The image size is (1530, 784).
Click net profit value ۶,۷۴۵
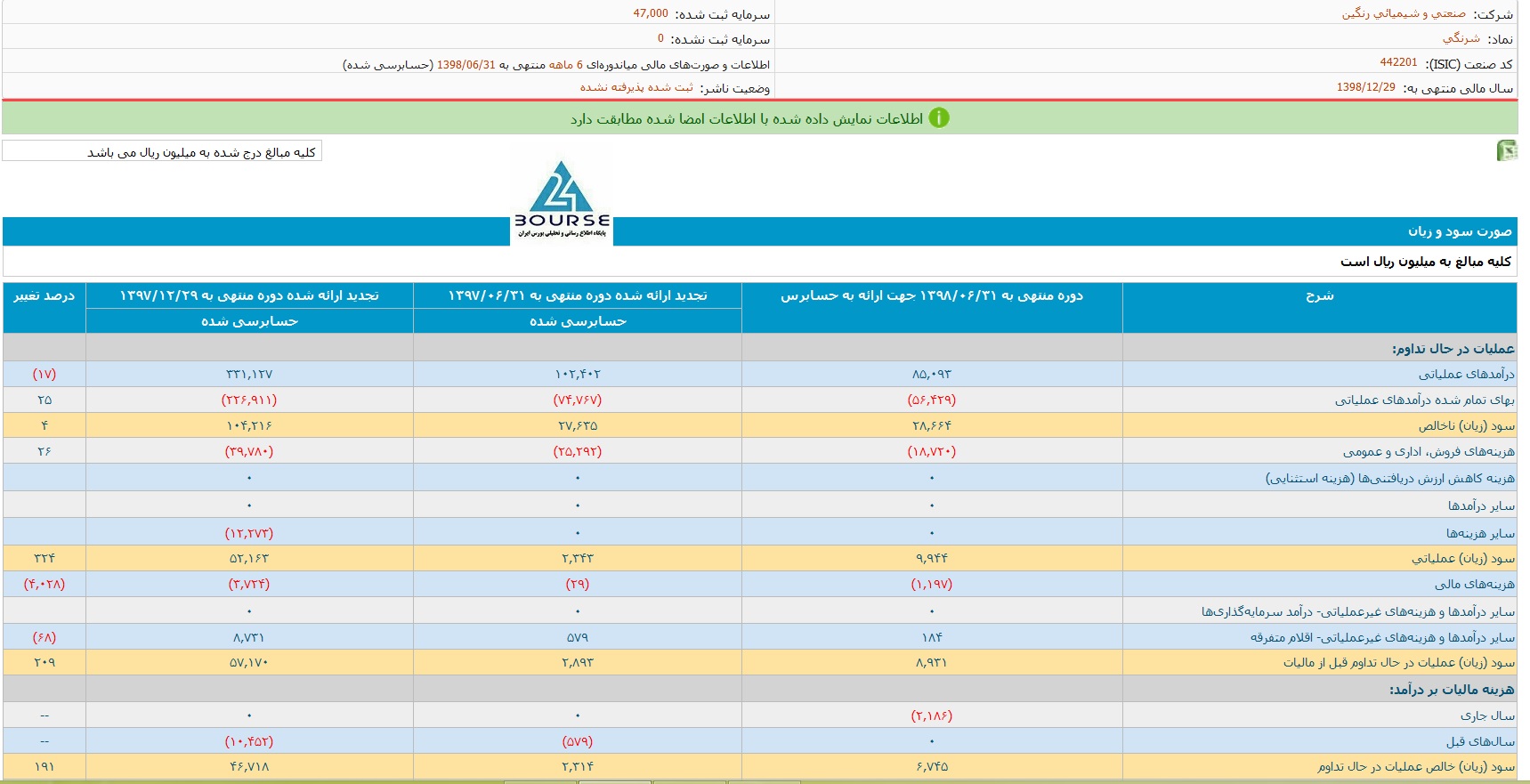pos(932,767)
